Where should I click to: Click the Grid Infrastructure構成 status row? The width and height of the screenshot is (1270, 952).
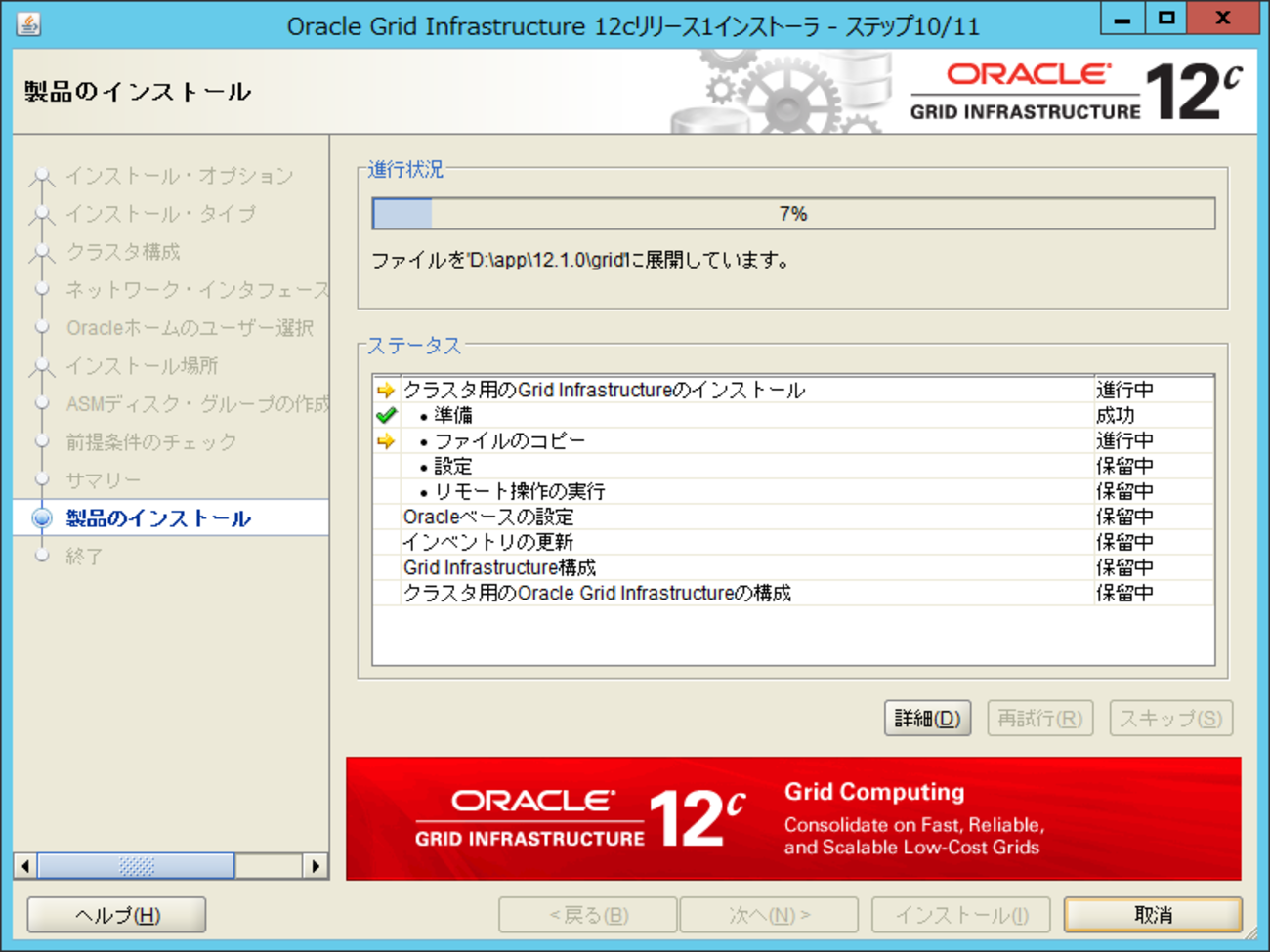[793, 567]
